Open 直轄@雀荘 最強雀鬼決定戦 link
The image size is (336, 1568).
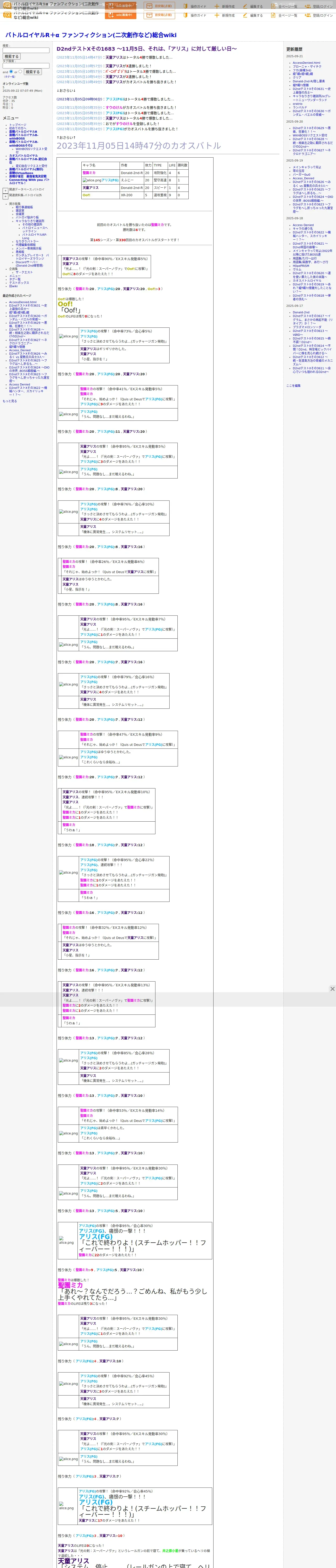click(27, 176)
